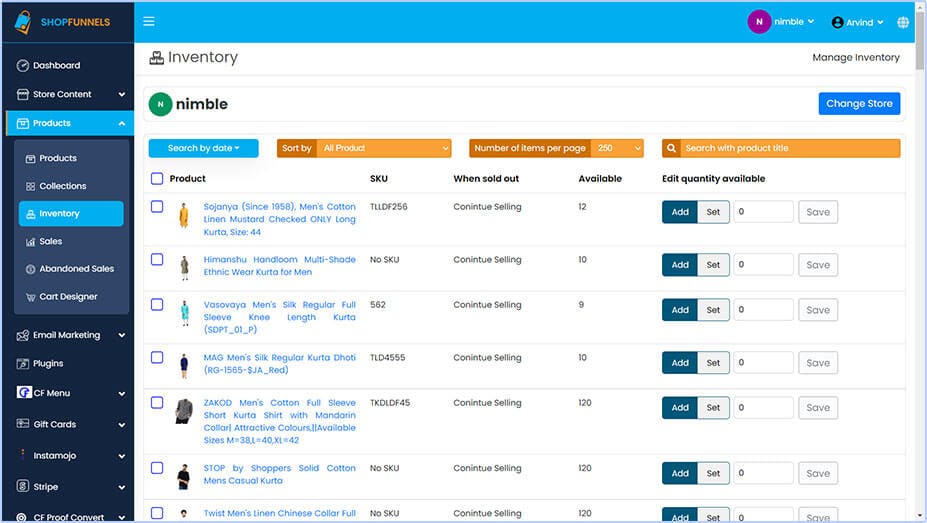Open the MAG Men's Silk Regular Kurta link
Screen dimensions: 927x523
[280, 364]
